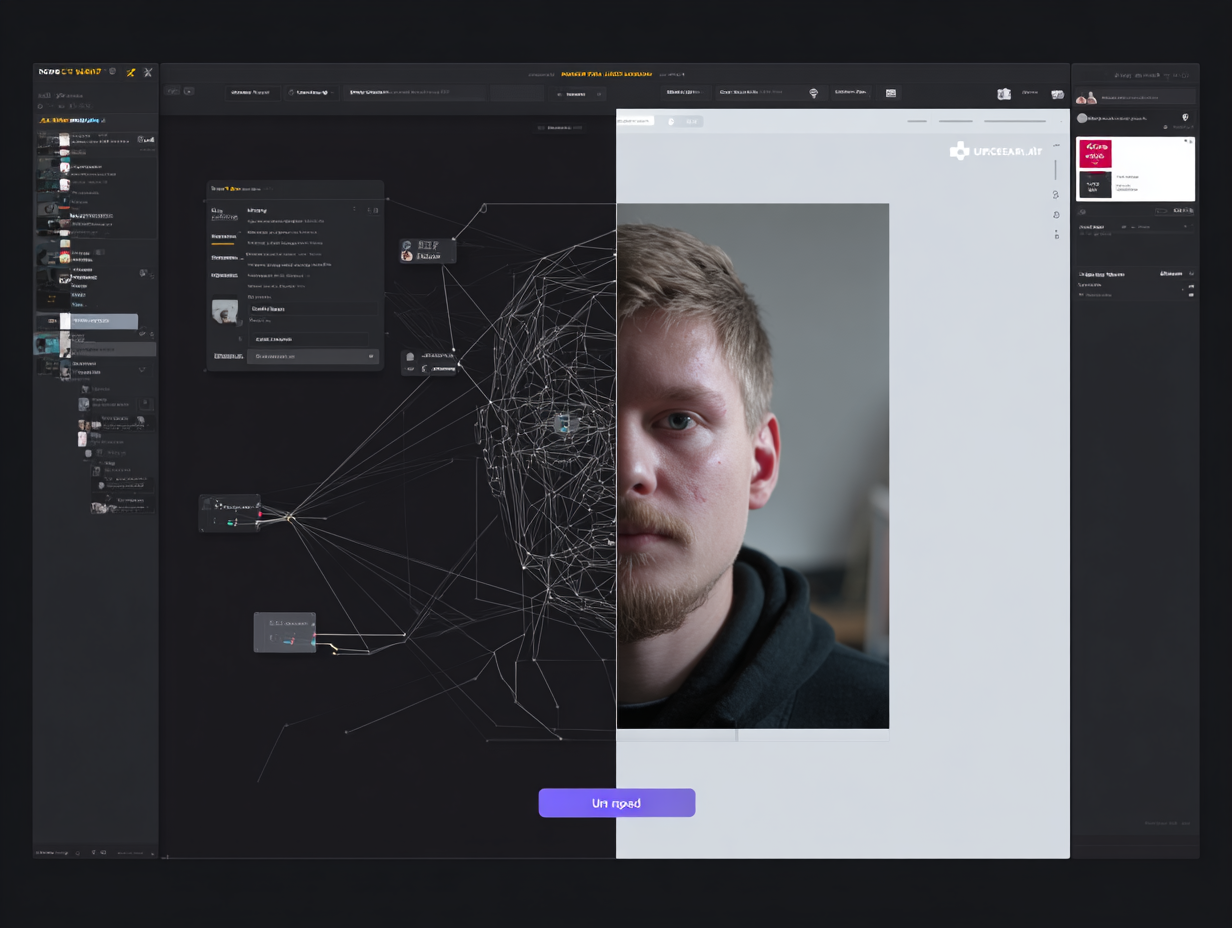This screenshot has width=1232, height=928.
Task: Select the underlined yellow tab in floating dialog
Action: click(223, 237)
